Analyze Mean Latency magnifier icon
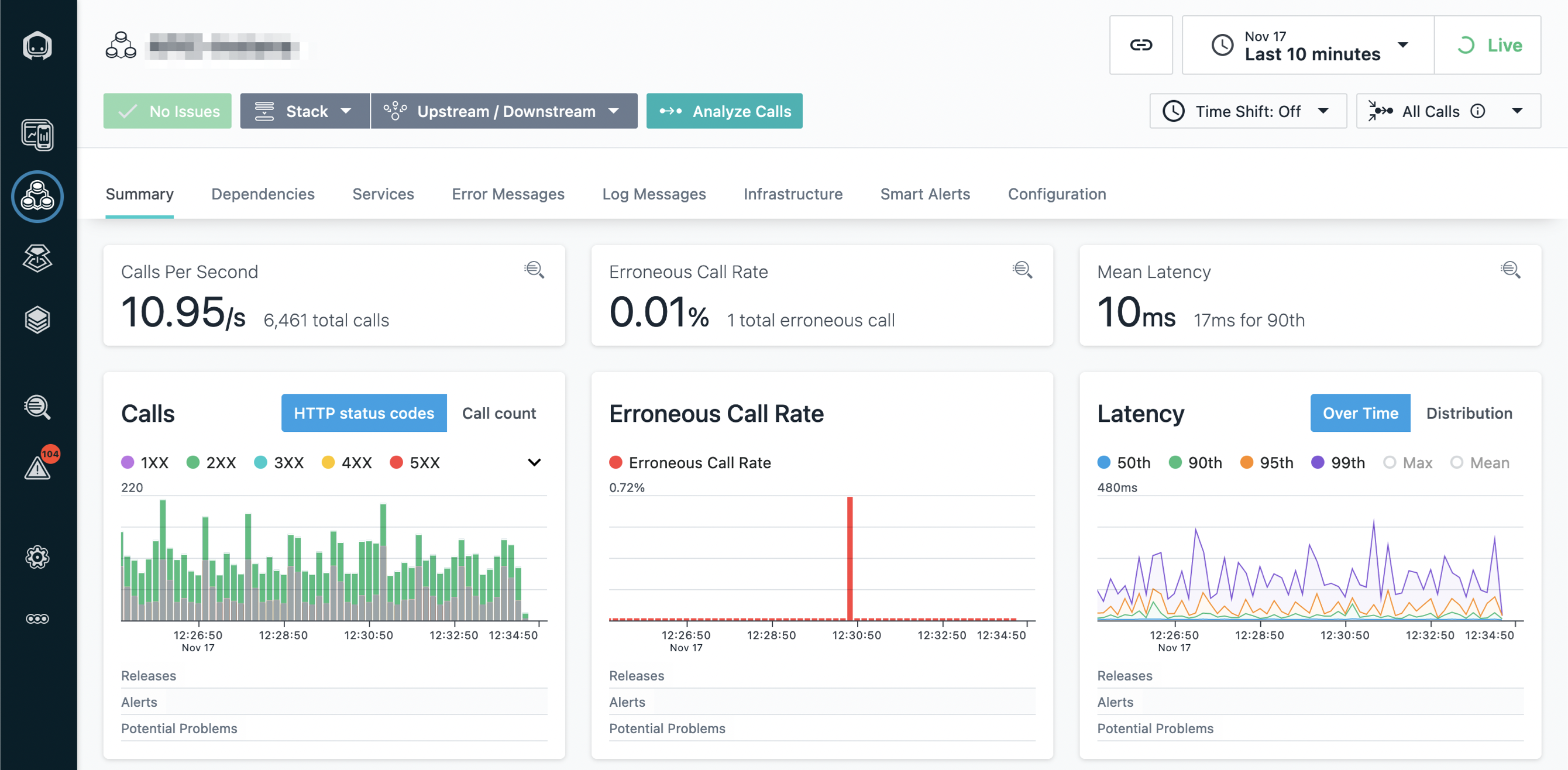Image resolution: width=1568 pixels, height=770 pixels. 1509,270
